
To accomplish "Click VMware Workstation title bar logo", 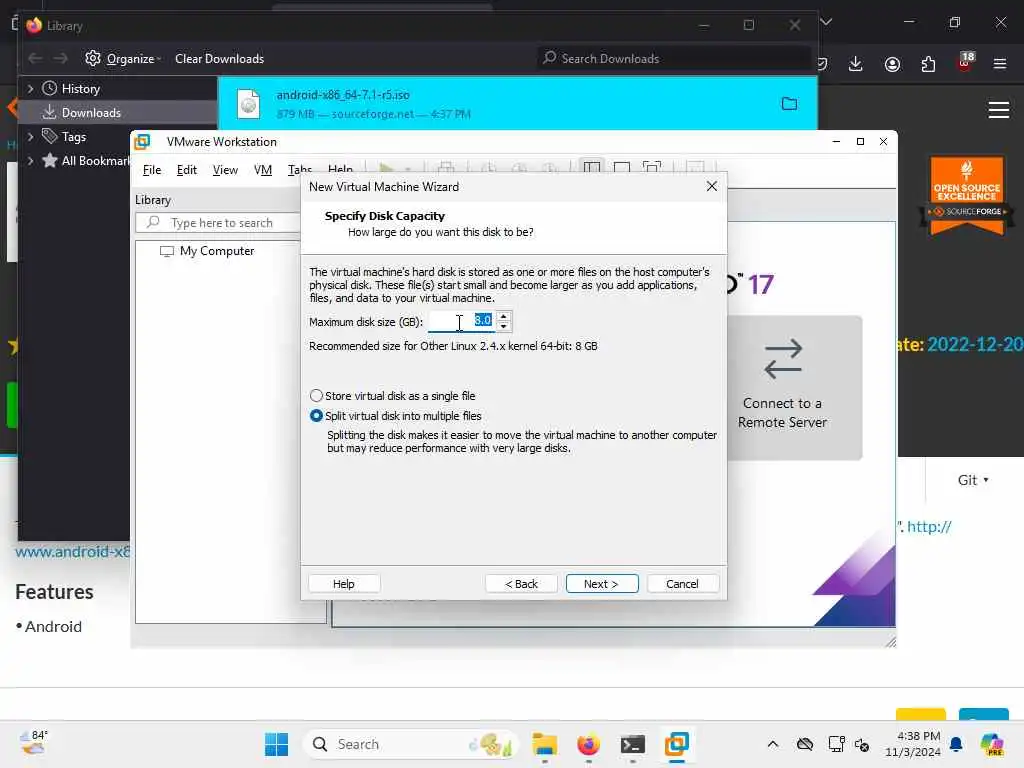I will 142,142.
